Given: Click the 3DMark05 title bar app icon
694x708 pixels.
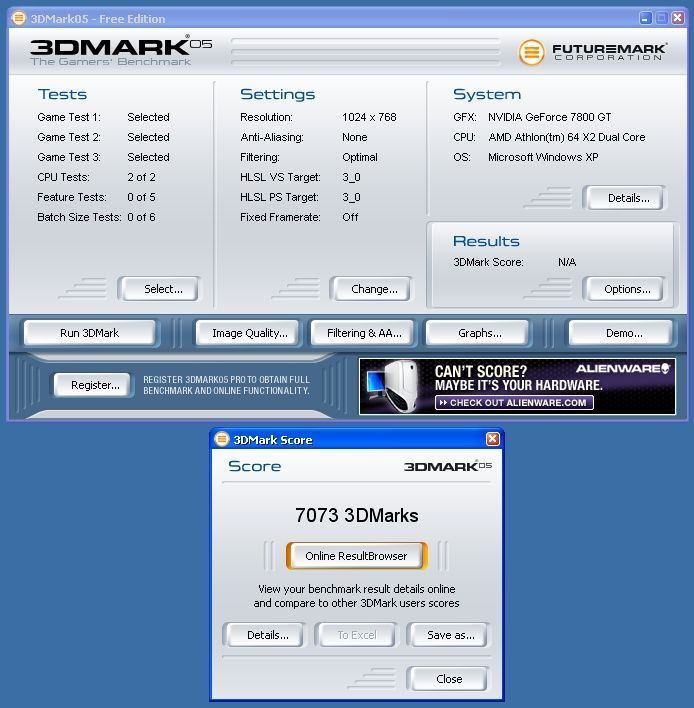Looking at the screenshot, I should [x=19, y=18].
